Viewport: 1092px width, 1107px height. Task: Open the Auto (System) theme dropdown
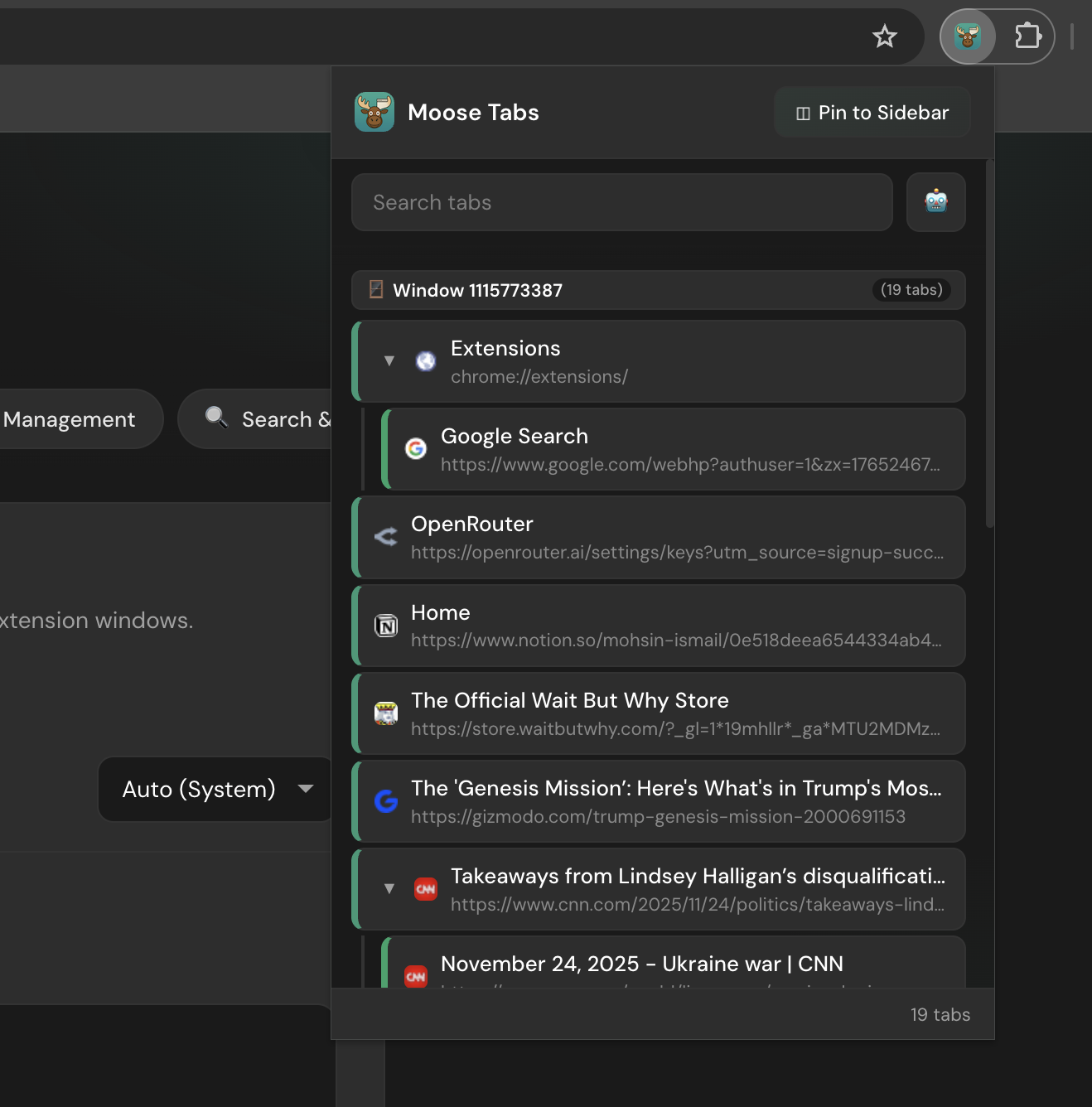click(215, 790)
